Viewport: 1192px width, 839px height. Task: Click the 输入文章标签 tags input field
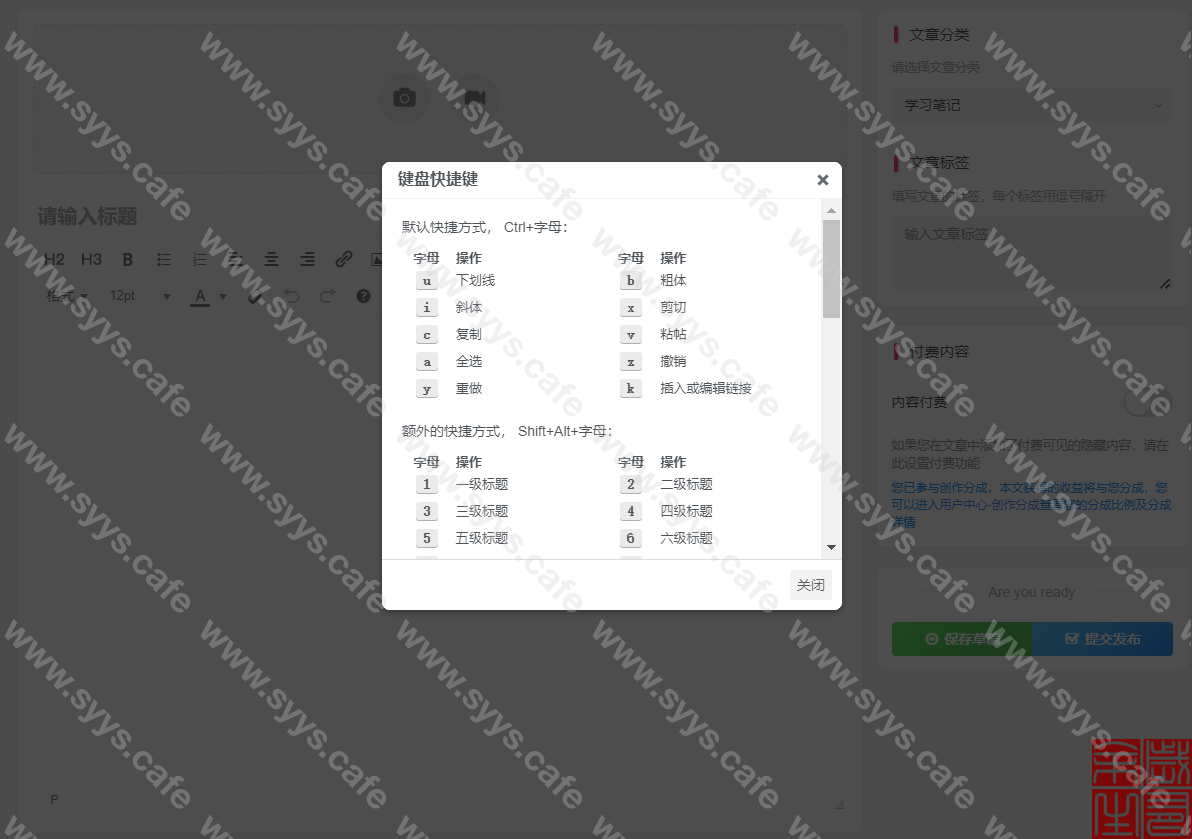(1031, 254)
